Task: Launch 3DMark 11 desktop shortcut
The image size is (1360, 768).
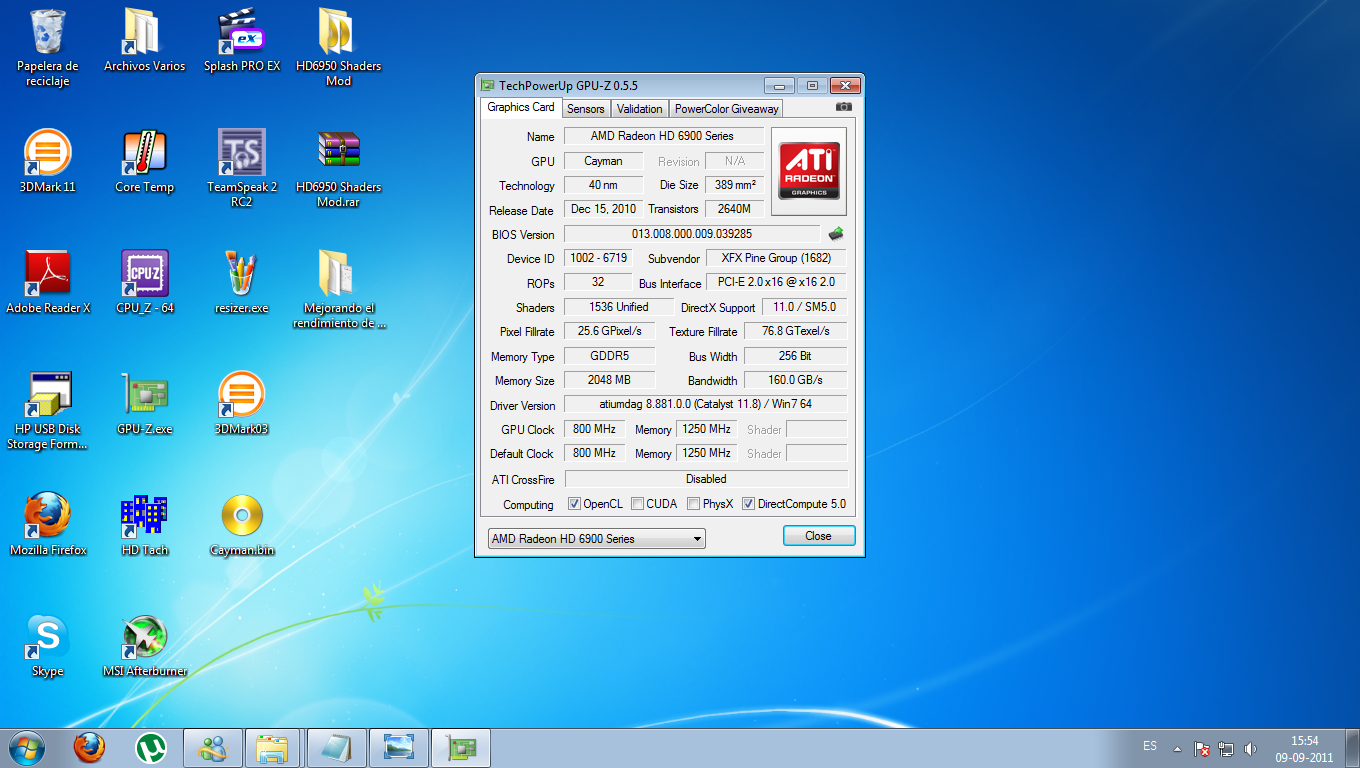Action: pos(48,153)
